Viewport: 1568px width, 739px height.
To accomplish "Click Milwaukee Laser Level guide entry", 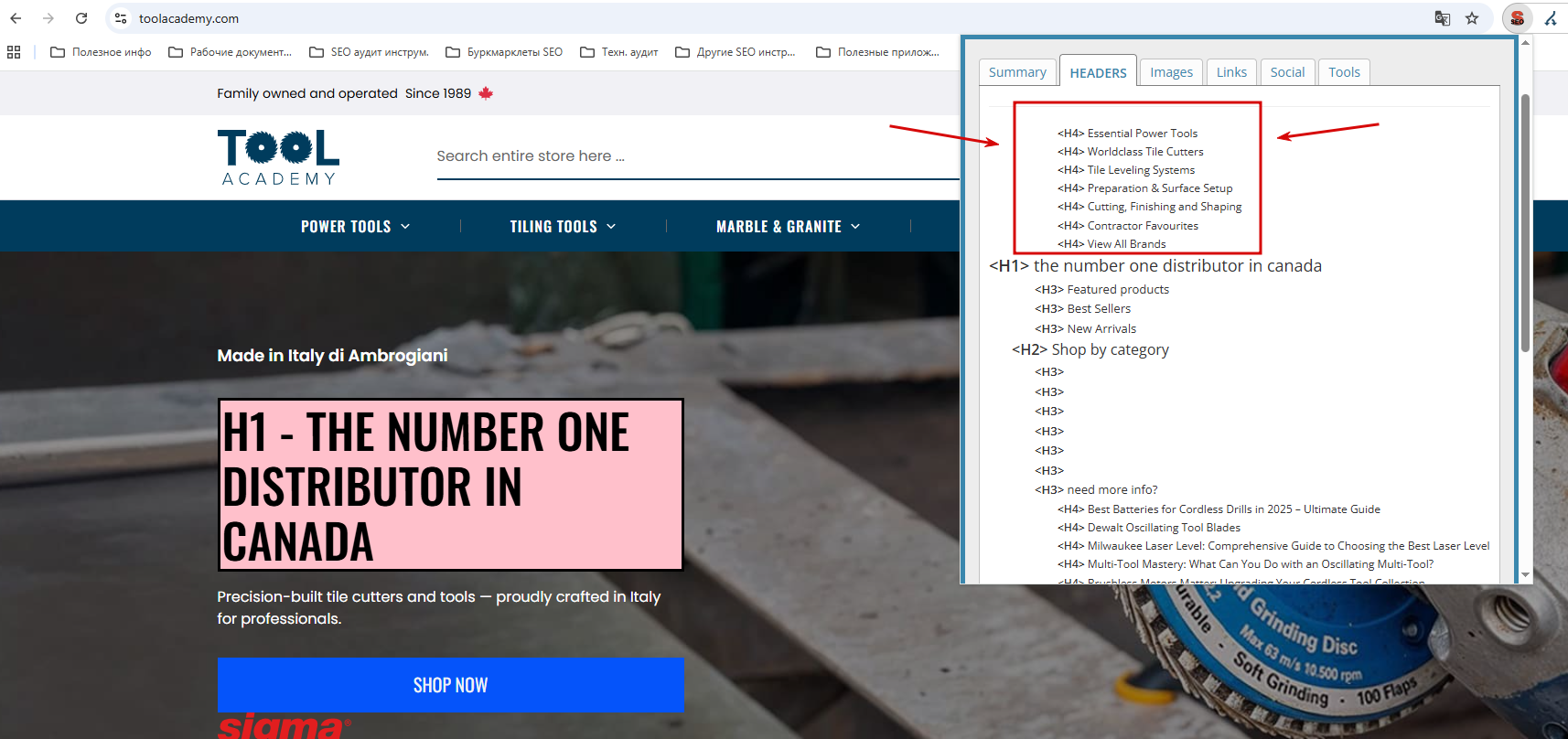I will coord(1273,546).
